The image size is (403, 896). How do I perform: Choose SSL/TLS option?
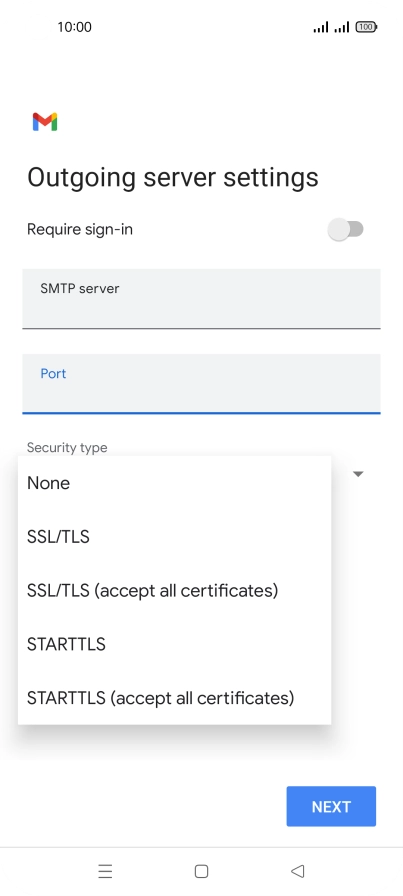[174, 537]
